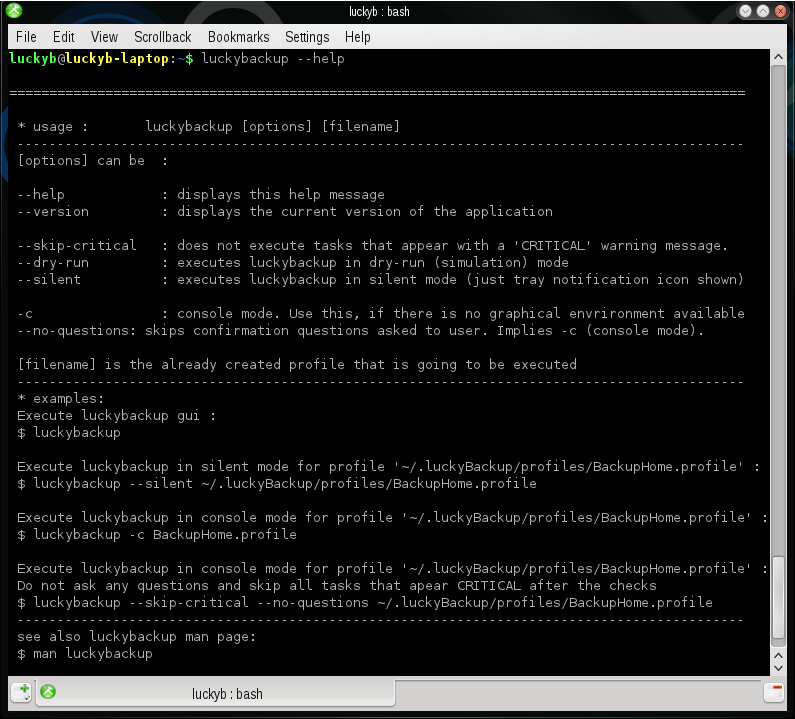
Task: Click the new tab icon at bottom left
Action: tap(21, 692)
